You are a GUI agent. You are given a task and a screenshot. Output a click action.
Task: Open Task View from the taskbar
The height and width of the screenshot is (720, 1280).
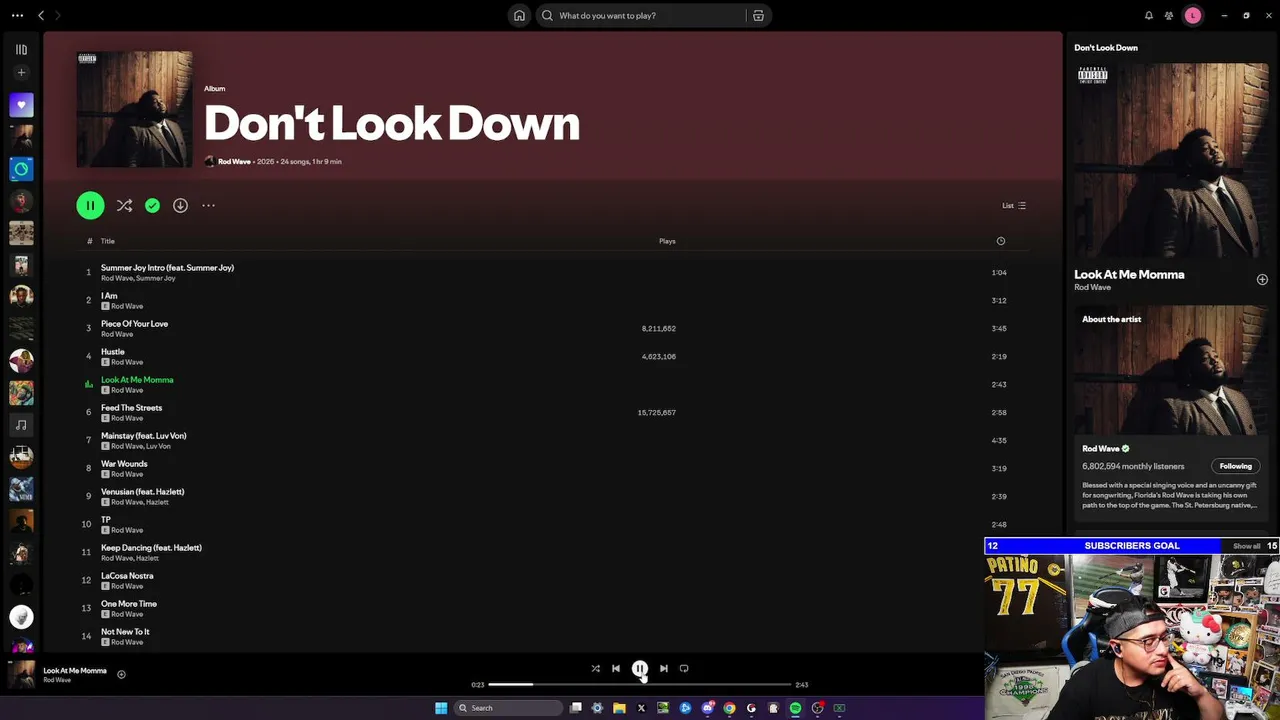click(x=575, y=708)
